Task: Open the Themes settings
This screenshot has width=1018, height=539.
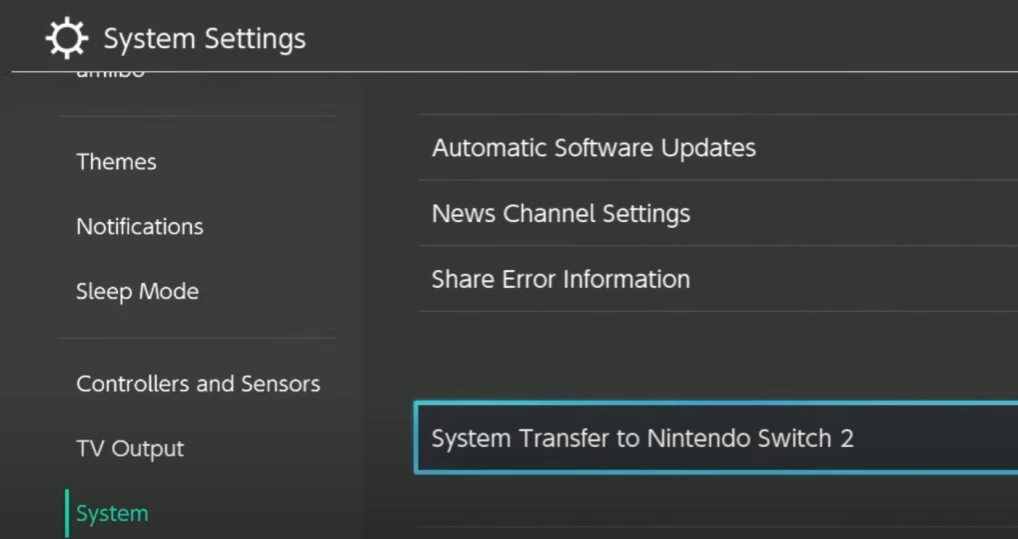Action: coord(116,162)
